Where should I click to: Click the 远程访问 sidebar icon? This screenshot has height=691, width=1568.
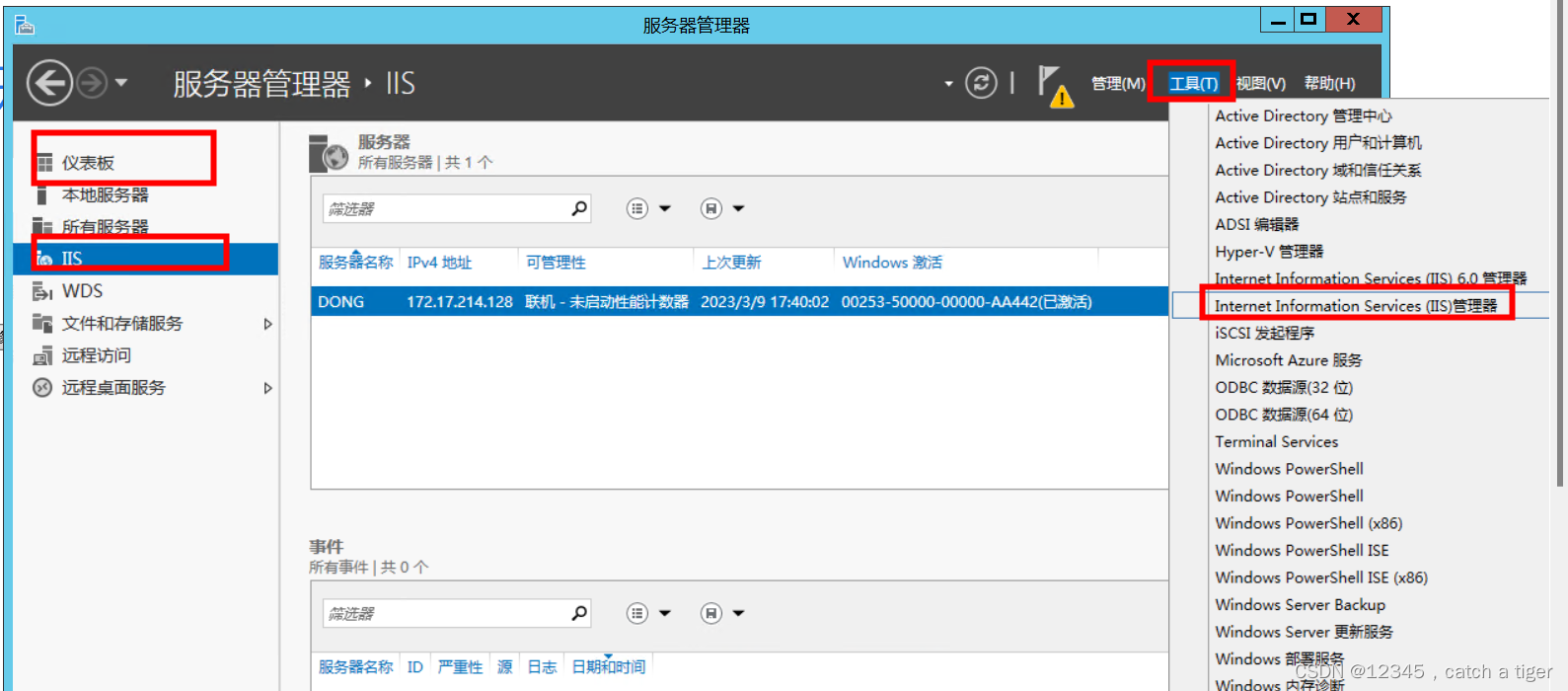click(42, 356)
